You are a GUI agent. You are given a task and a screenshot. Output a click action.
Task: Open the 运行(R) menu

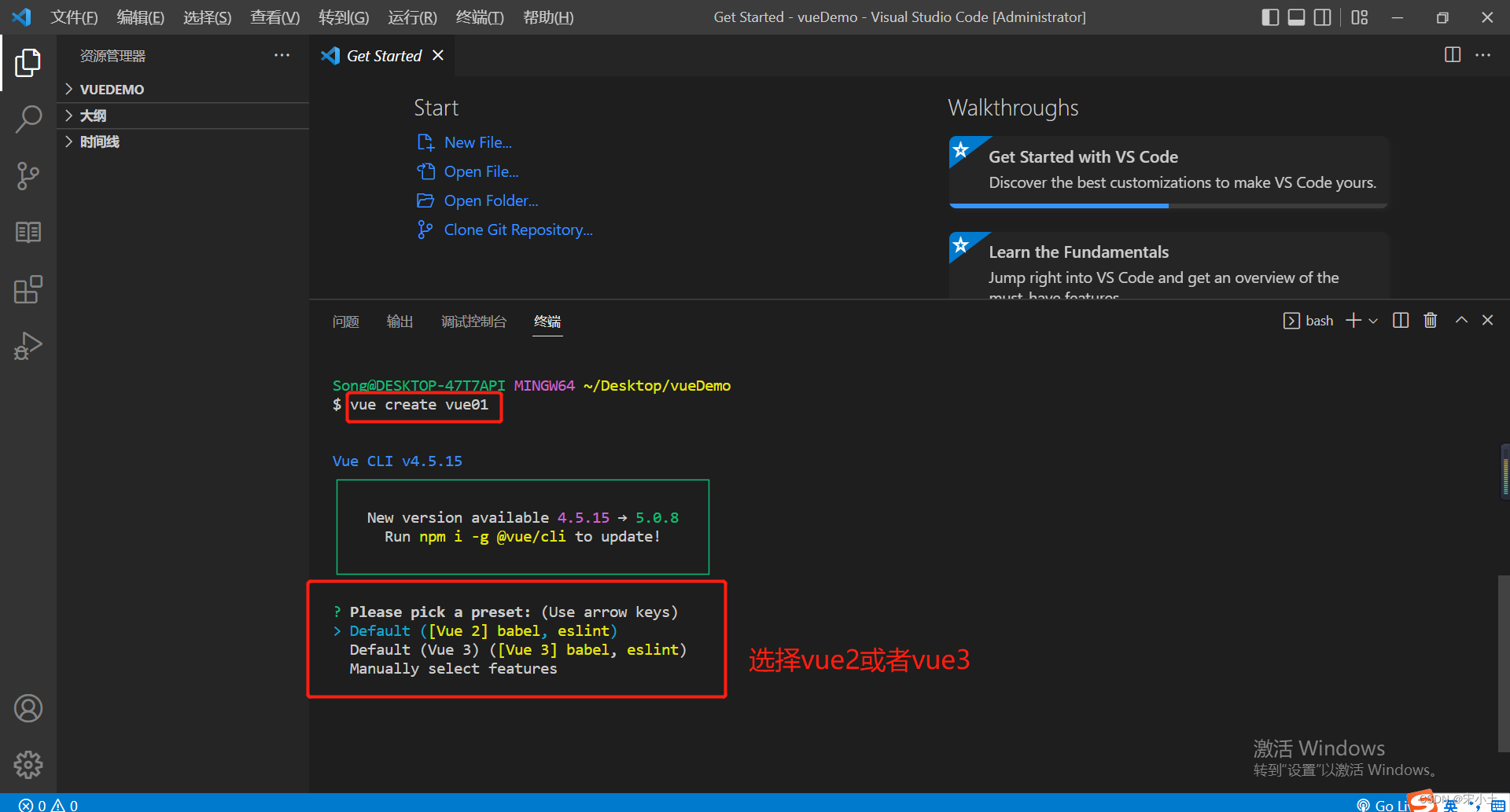[x=412, y=17]
